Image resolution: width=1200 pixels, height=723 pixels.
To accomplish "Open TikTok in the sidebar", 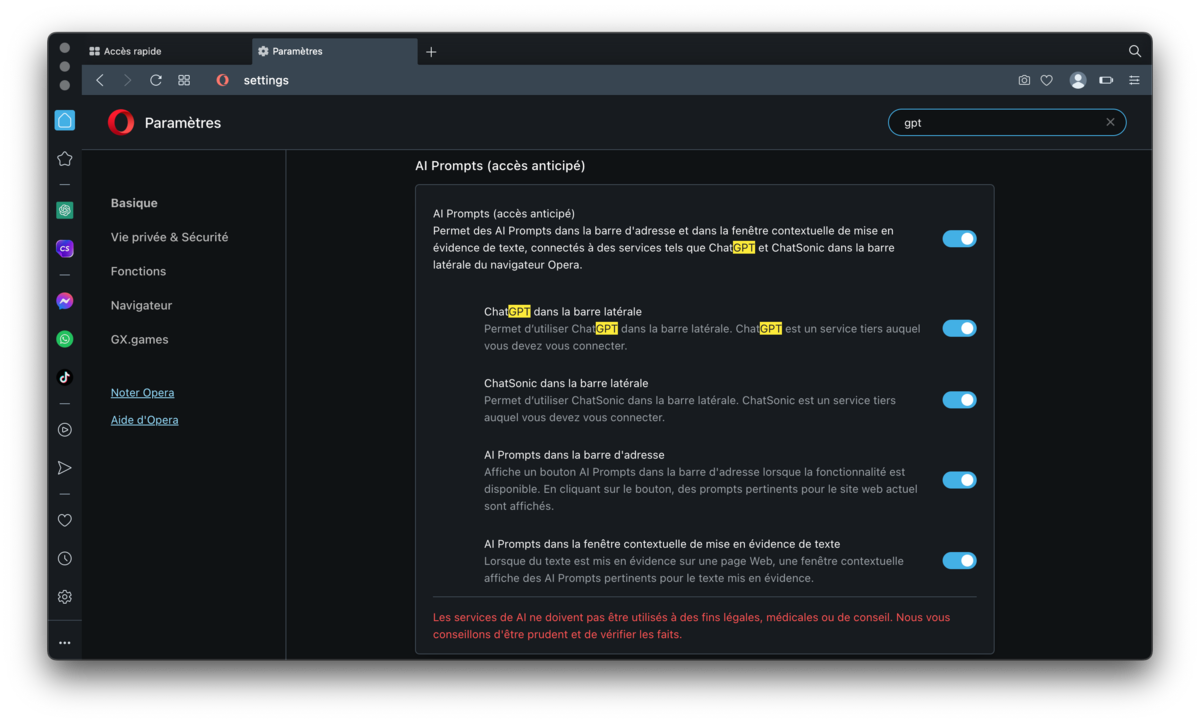I will 65,377.
